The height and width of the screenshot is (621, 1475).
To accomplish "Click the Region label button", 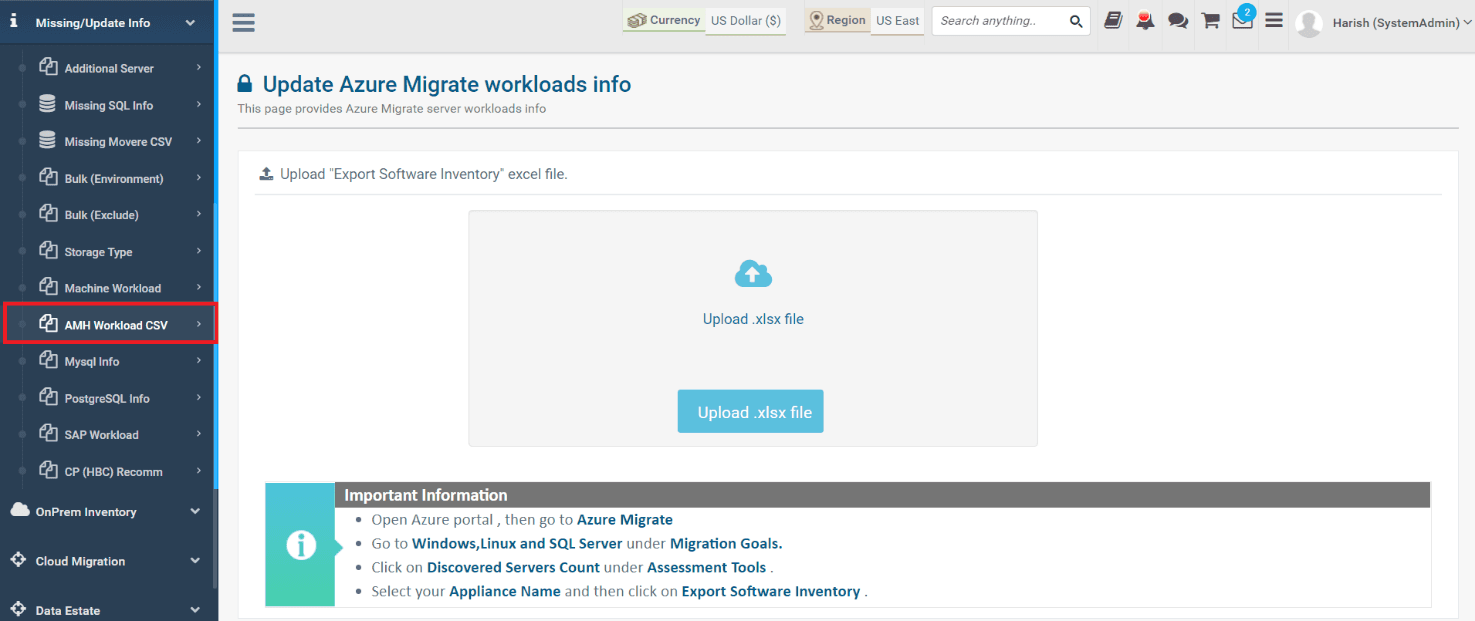I will click(x=838, y=21).
